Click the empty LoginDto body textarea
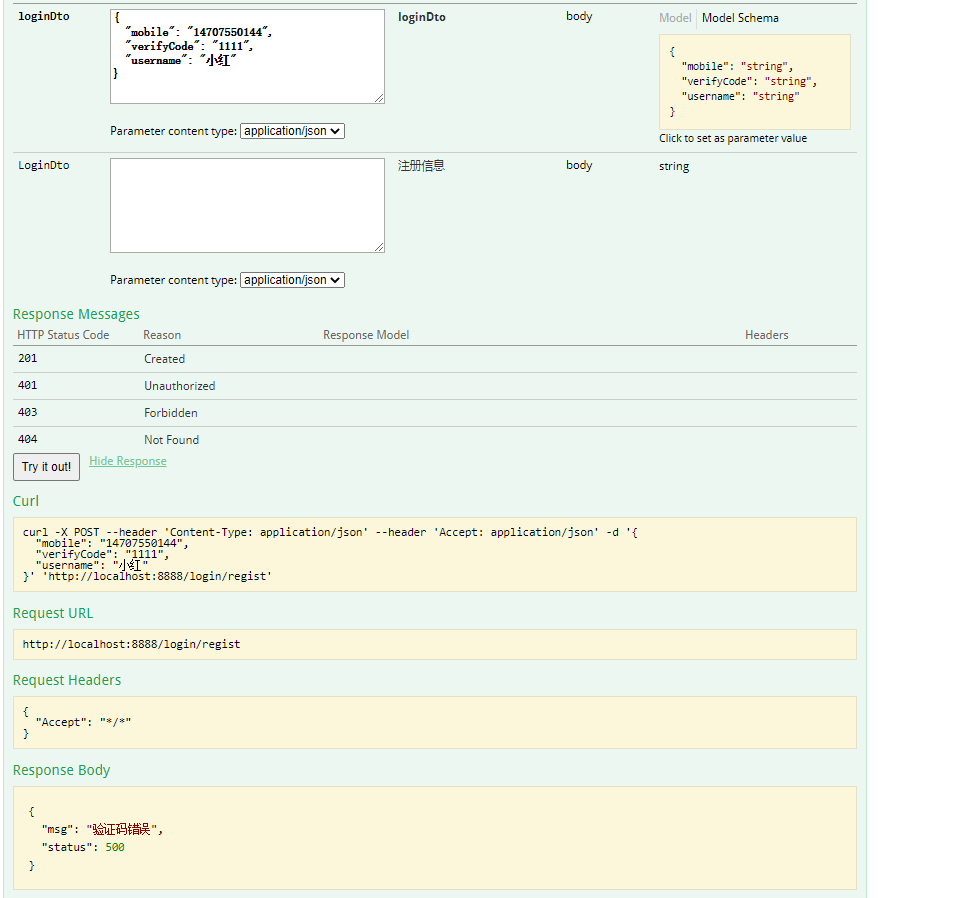The height and width of the screenshot is (898, 965). 247,206
